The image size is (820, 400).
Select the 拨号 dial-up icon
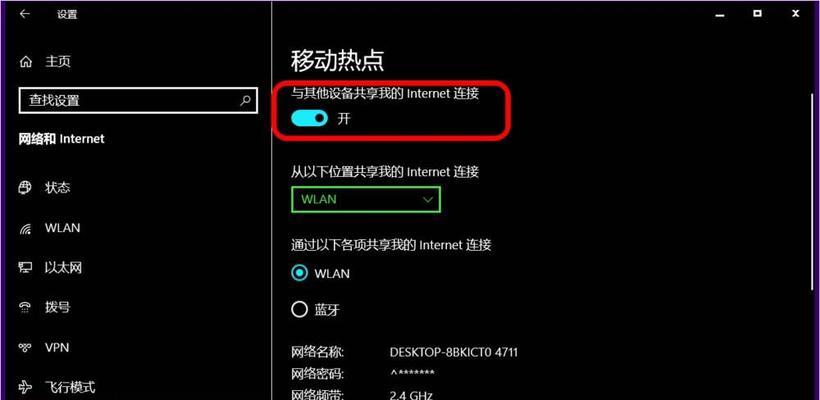(25, 307)
